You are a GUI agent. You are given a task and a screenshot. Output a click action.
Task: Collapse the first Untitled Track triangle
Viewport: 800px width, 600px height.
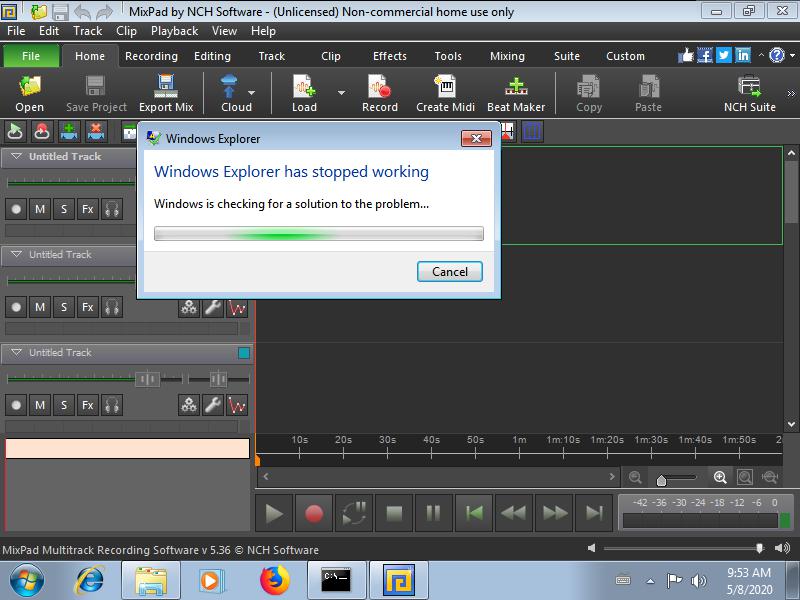click(x=16, y=156)
